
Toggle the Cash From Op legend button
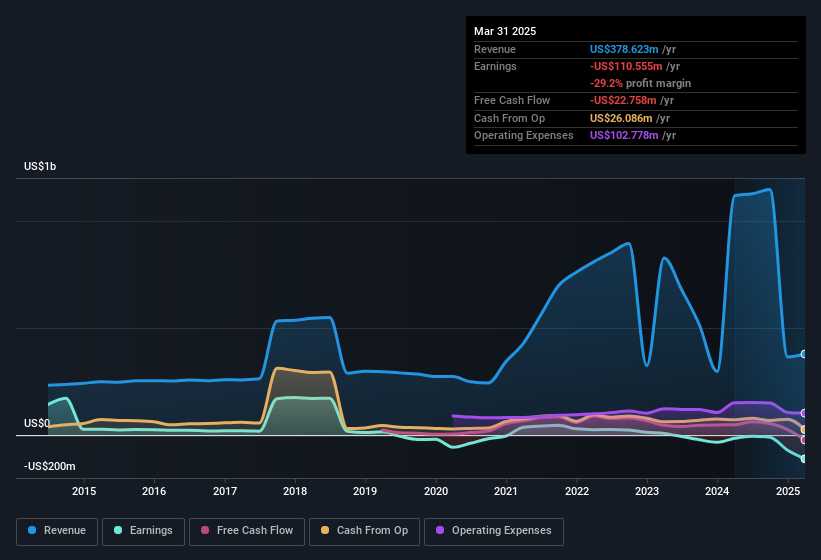coord(364,531)
